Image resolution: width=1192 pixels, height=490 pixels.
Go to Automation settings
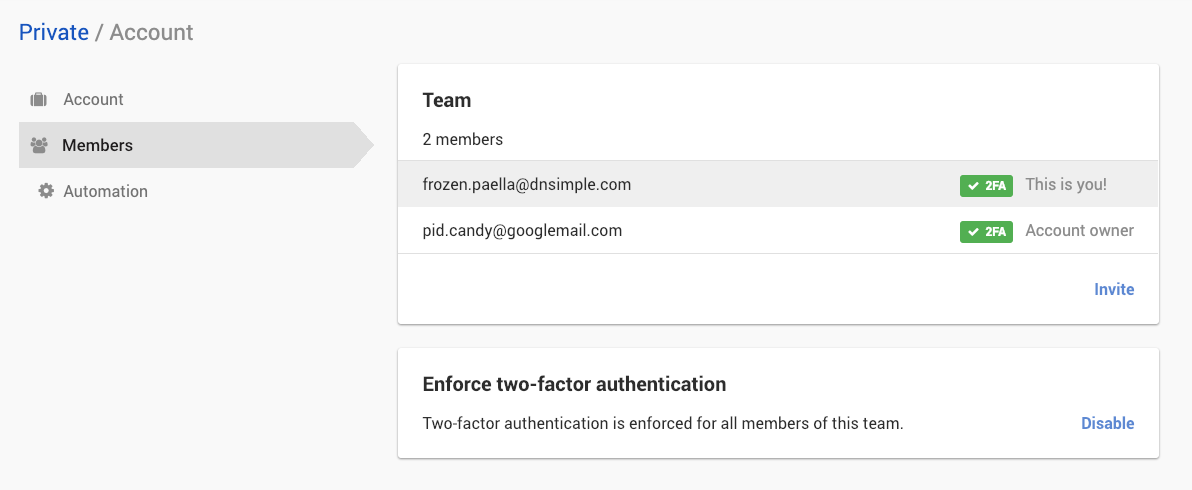tap(105, 191)
